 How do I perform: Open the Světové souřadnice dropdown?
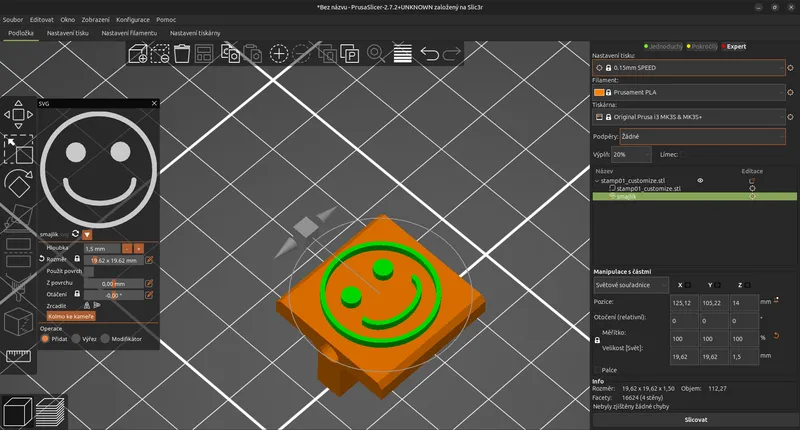631,285
